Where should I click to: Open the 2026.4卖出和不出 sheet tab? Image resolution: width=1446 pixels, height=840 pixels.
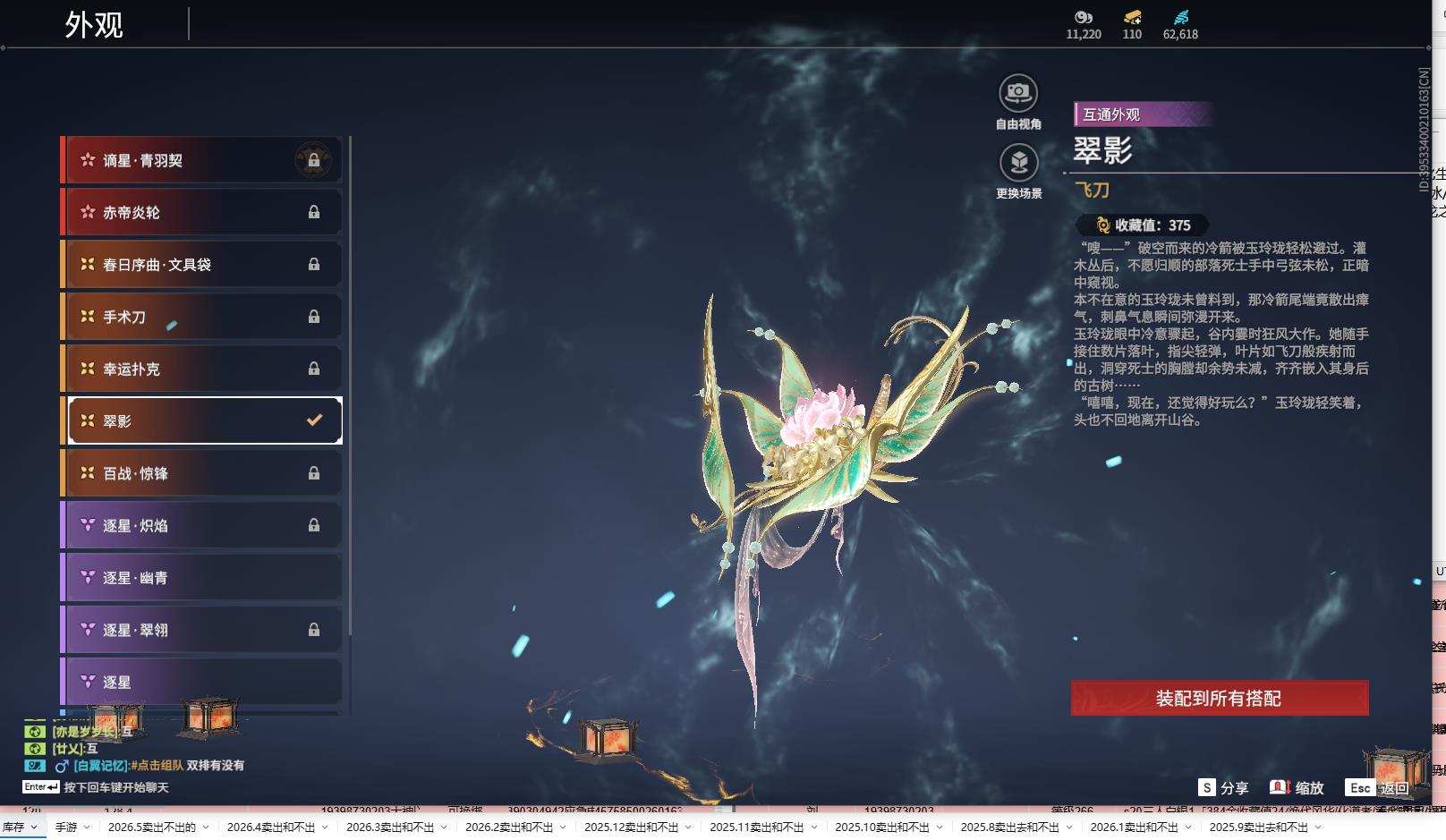(271, 827)
